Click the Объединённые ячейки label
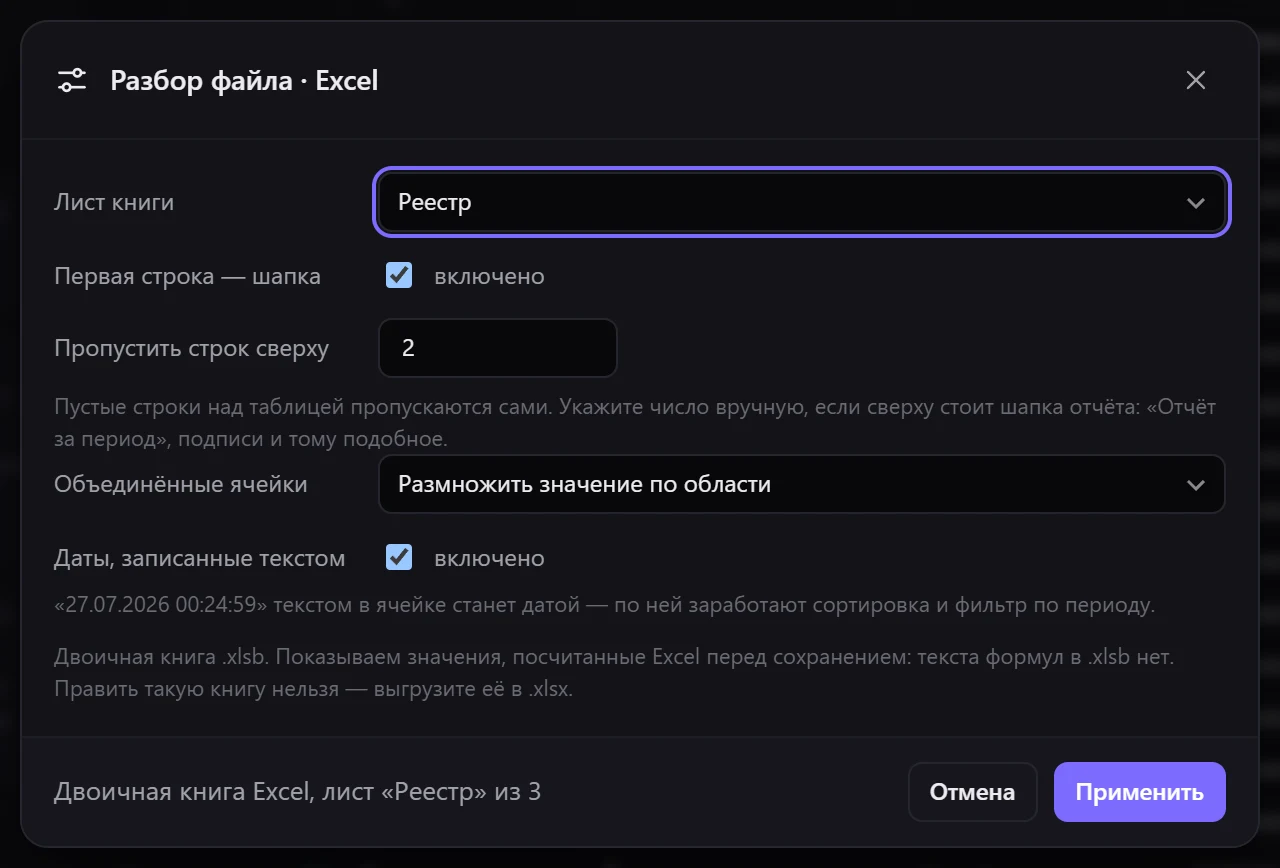Image resolution: width=1280 pixels, height=868 pixels. 181,484
